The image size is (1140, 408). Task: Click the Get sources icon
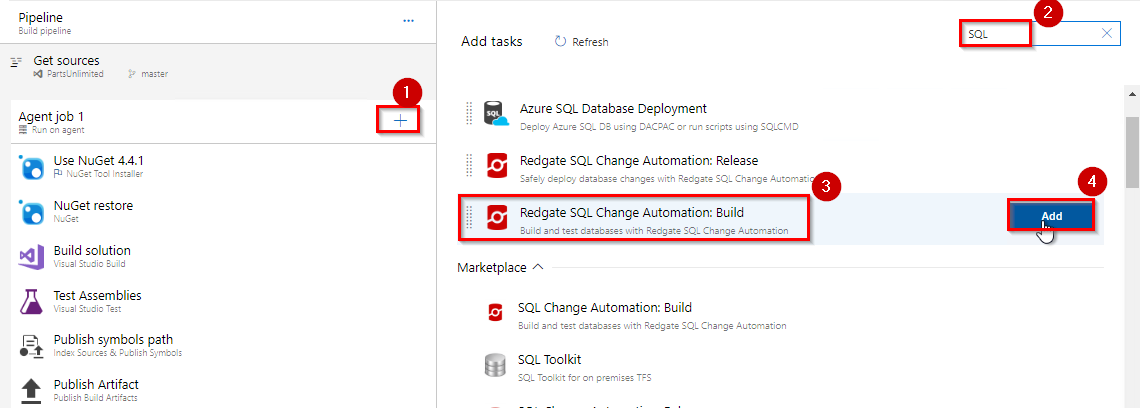[x=17, y=63]
